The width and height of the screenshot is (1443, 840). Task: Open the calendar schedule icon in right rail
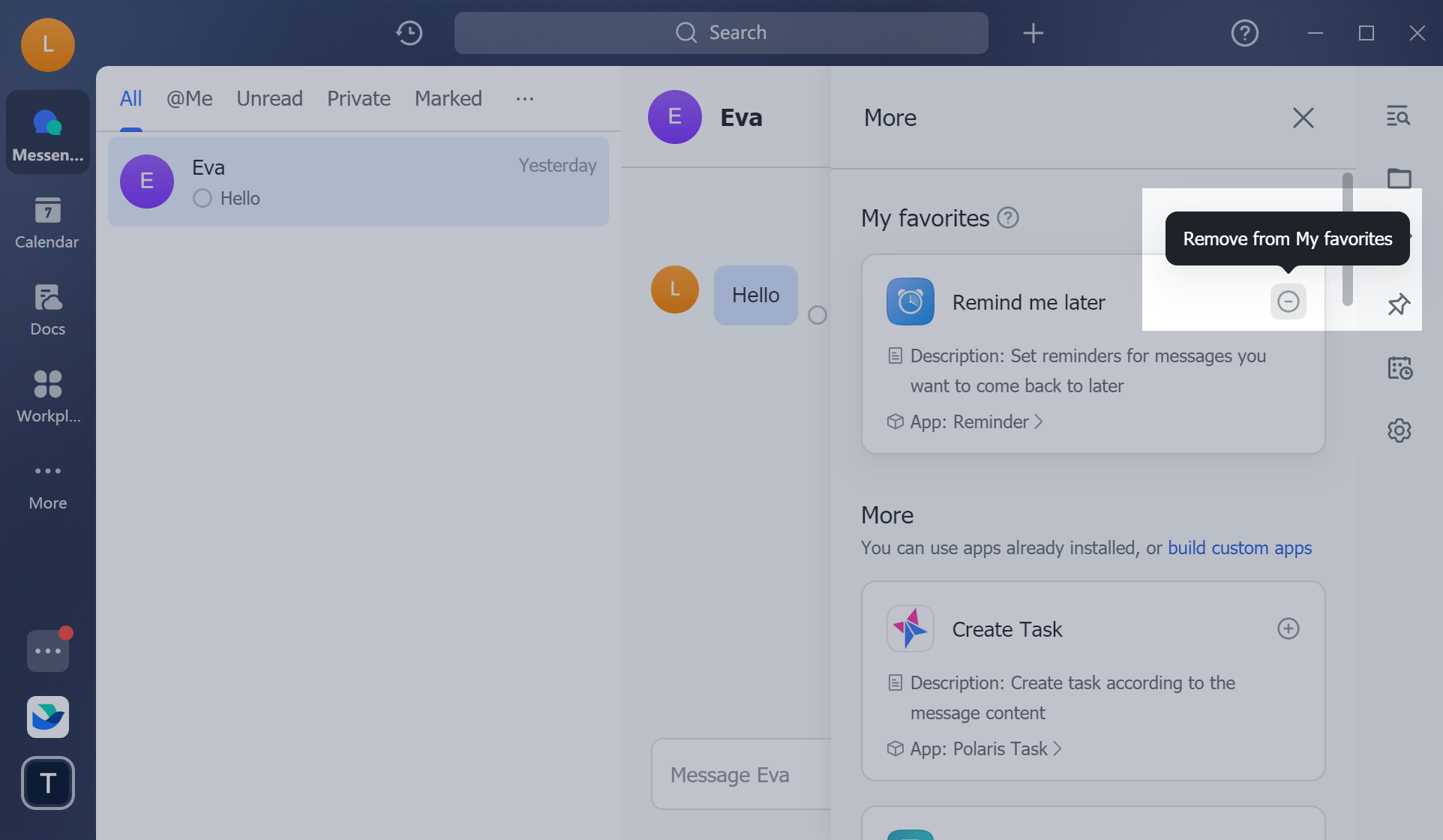[x=1399, y=367]
